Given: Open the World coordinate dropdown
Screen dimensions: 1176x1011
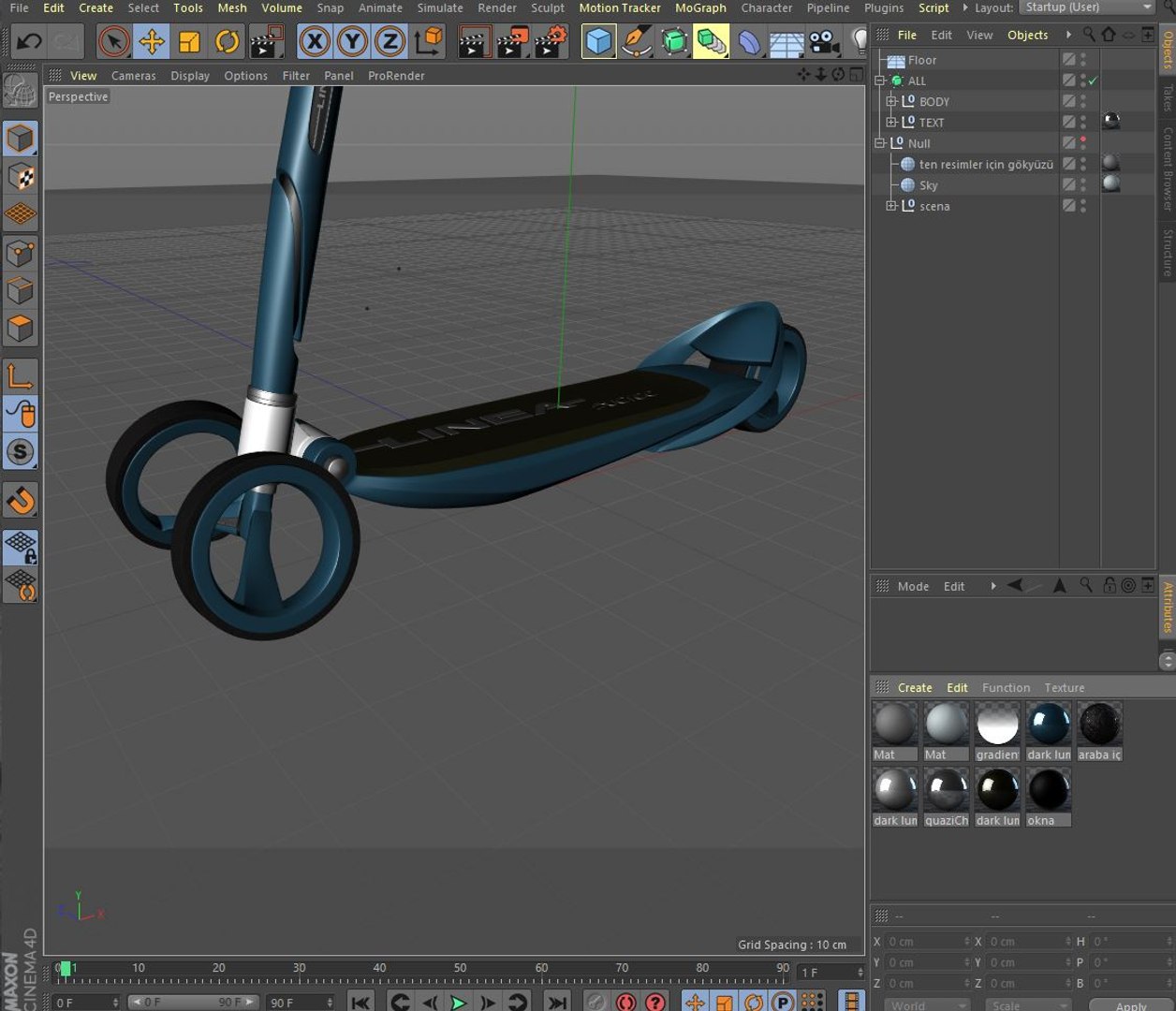Looking at the screenshot, I should tap(926, 1005).
